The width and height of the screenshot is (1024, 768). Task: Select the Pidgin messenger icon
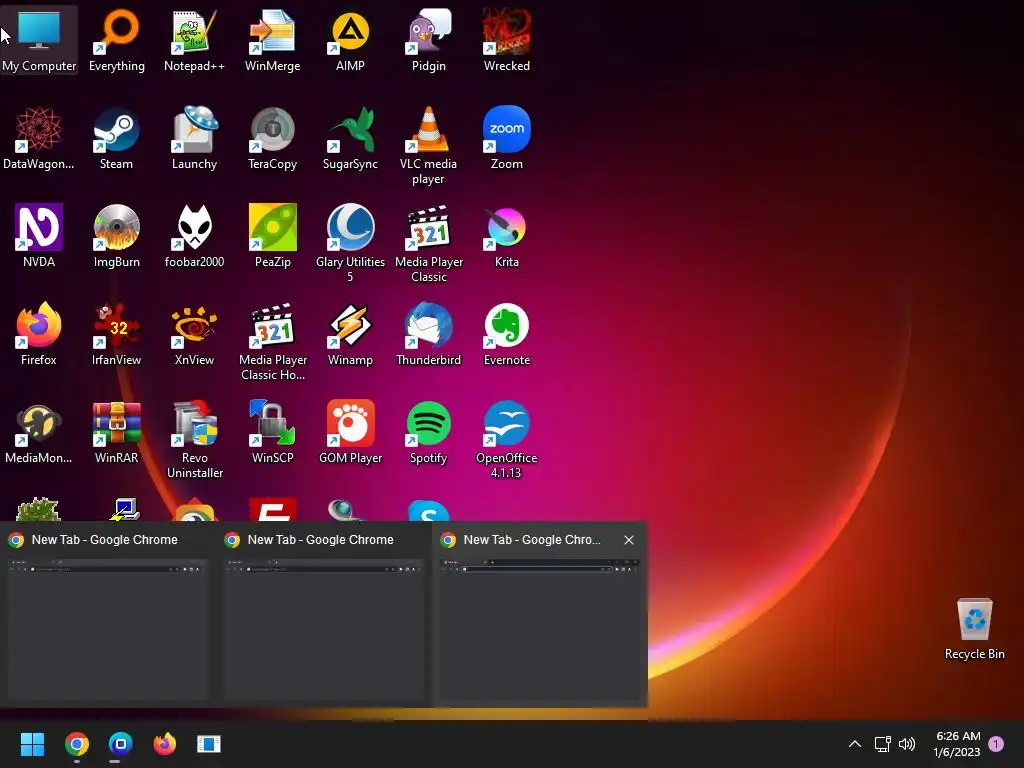(429, 40)
